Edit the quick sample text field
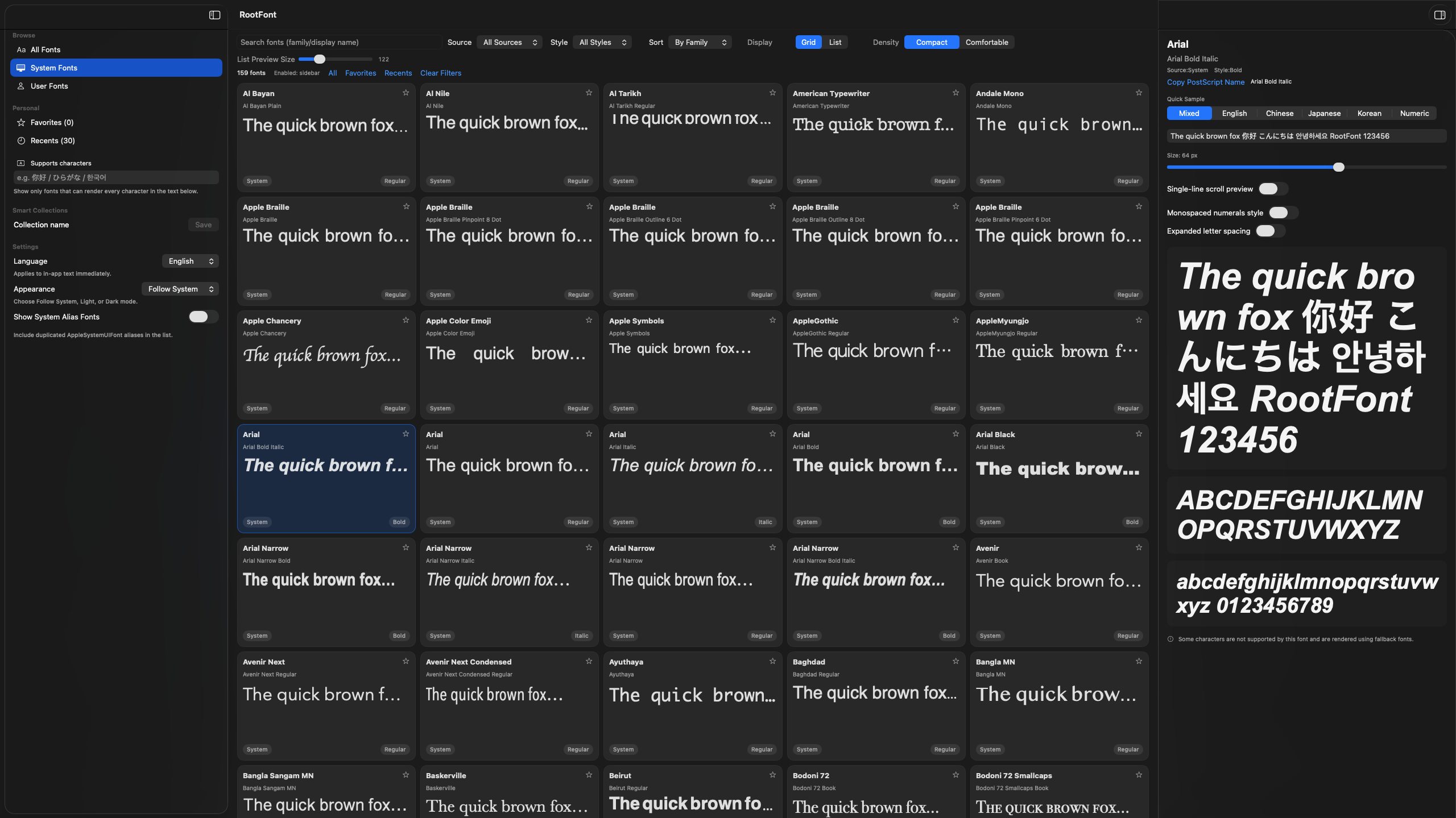The width and height of the screenshot is (1456, 818). (x=1306, y=136)
